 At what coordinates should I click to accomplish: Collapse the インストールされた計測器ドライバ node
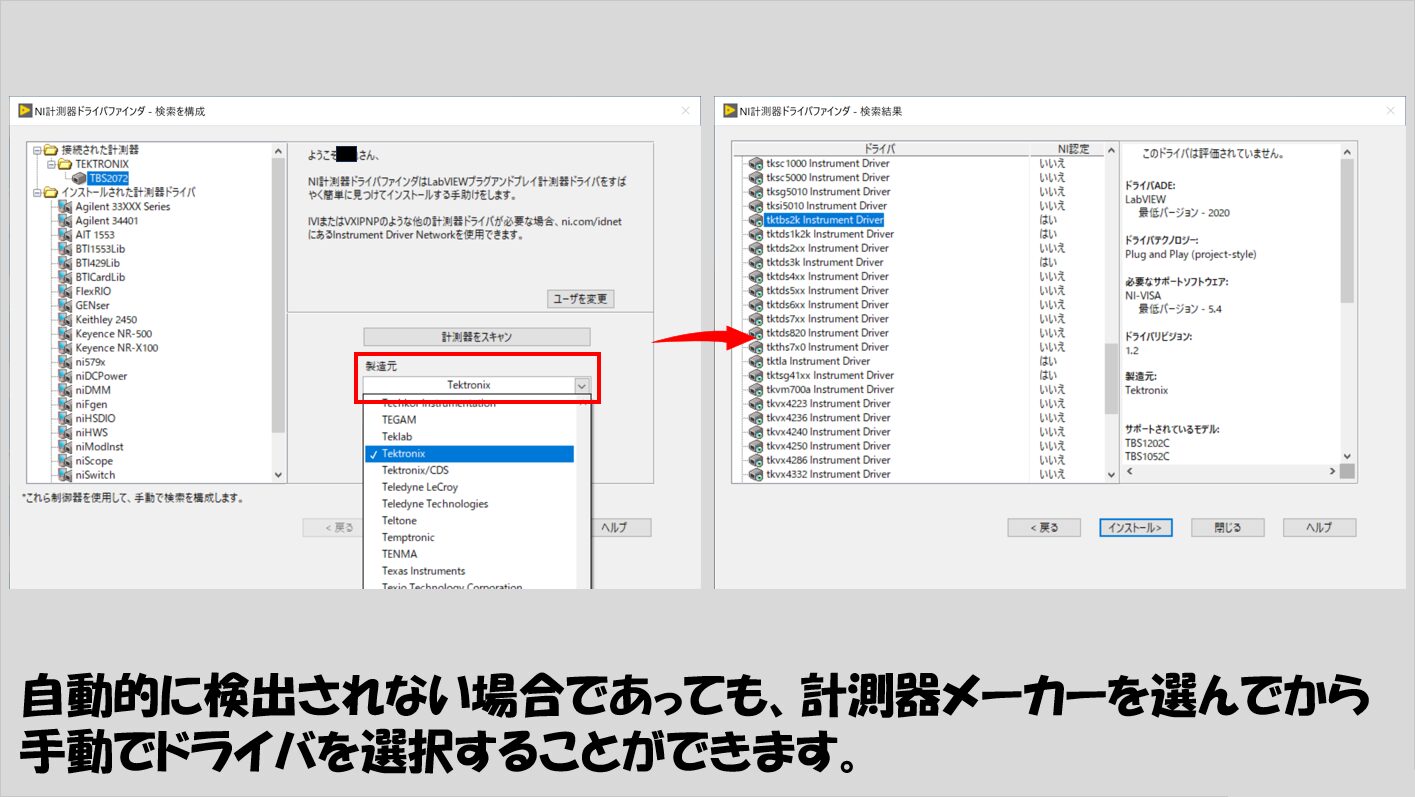click(x=37, y=192)
